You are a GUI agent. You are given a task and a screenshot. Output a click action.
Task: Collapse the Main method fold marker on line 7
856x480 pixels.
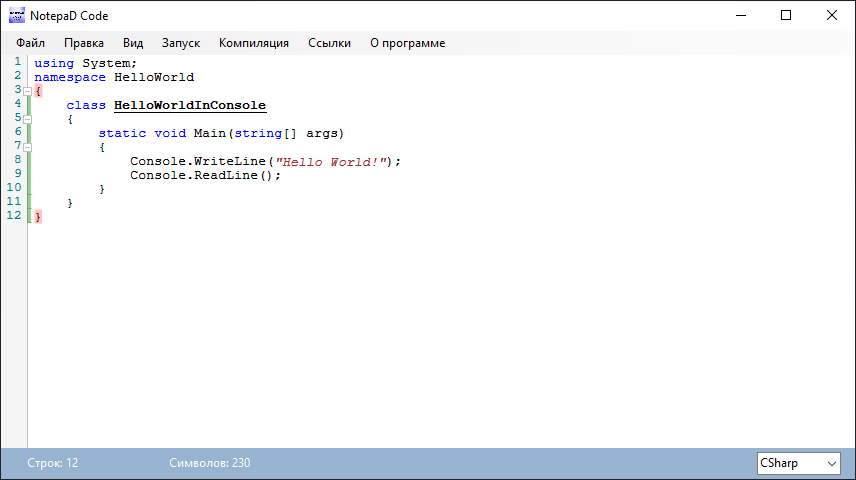(27, 147)
